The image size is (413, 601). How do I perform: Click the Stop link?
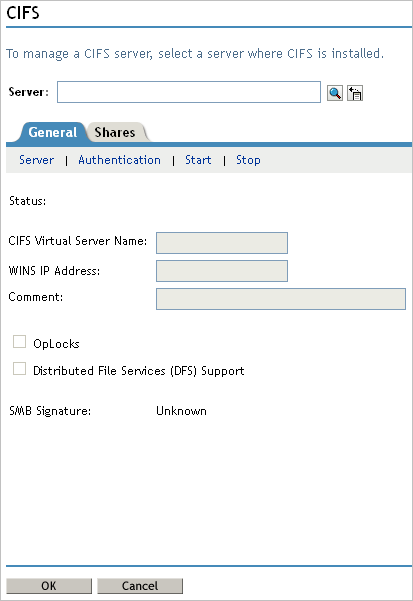(248, 160)
